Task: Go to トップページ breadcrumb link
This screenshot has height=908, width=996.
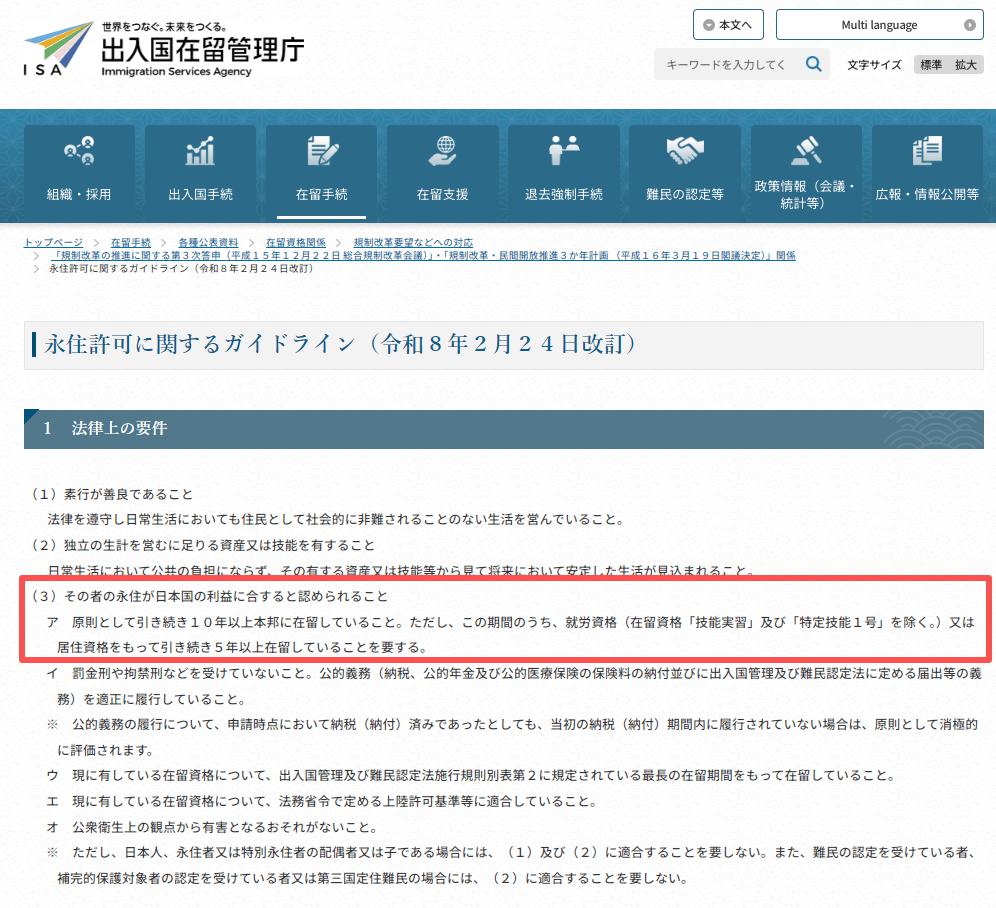Action: tap(53, 243)
